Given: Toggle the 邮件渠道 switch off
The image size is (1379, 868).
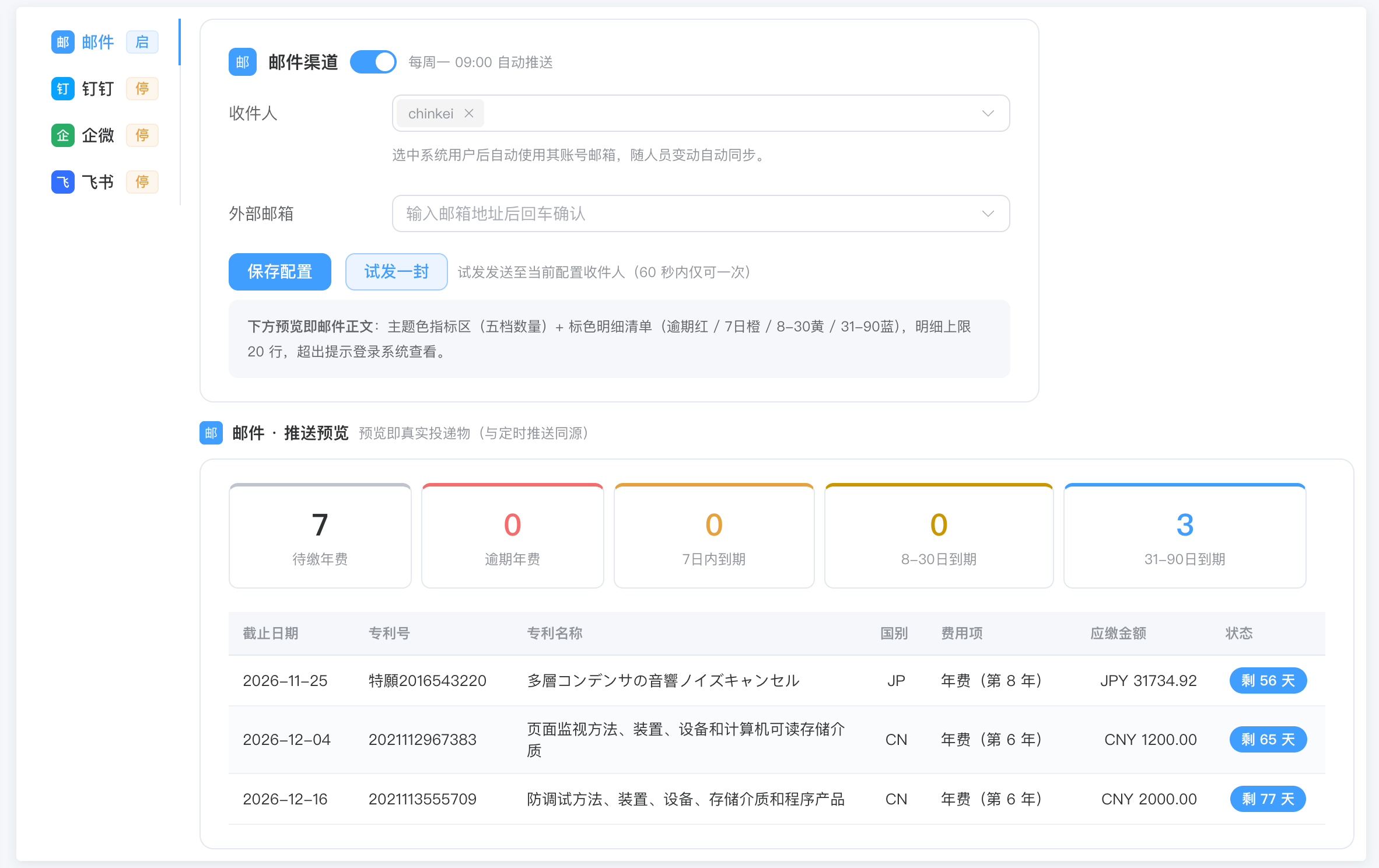Looking at the screenshot, I should [373, 62].
